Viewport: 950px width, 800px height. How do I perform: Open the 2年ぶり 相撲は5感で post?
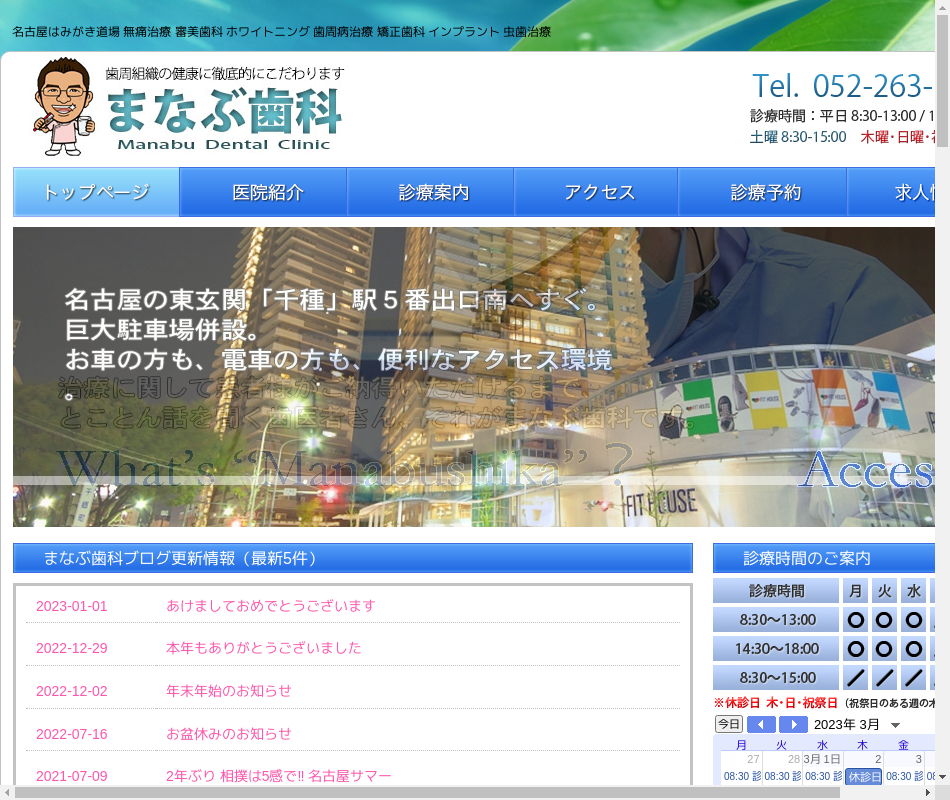coord(278,776)
